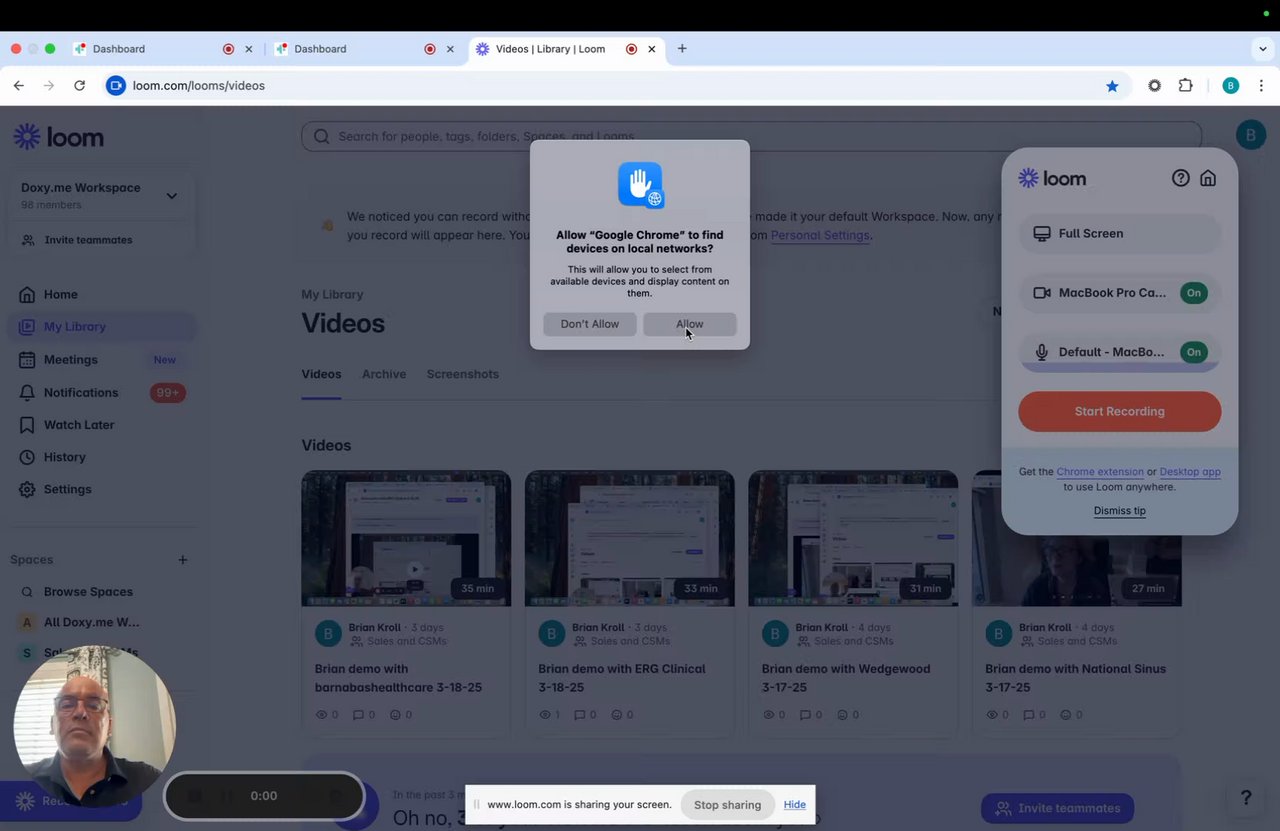Open the ERG Clinical demo video thumbnail

tap(630, 538)
